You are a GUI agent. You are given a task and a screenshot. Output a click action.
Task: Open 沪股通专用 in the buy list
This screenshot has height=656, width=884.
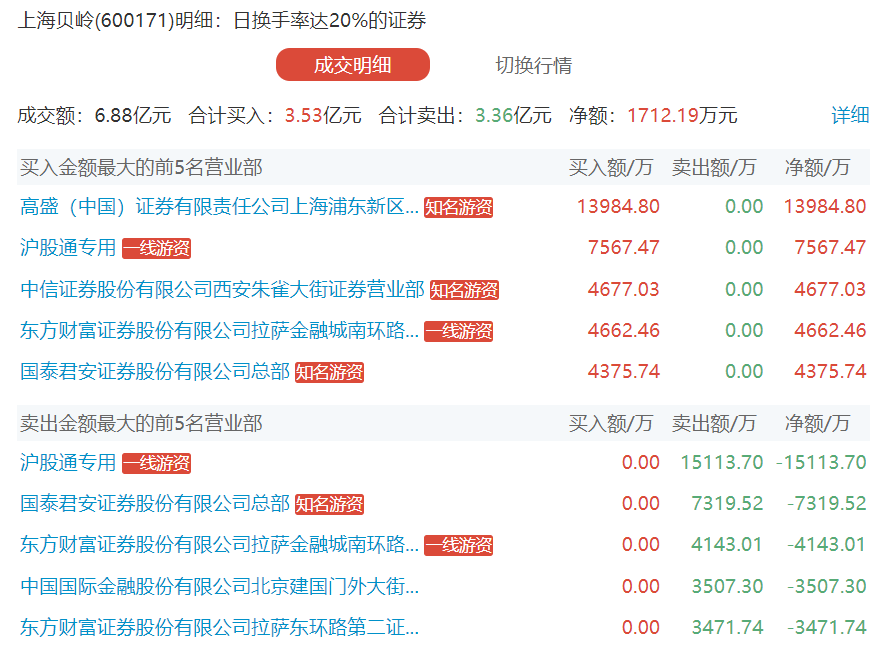click(68, 248)
